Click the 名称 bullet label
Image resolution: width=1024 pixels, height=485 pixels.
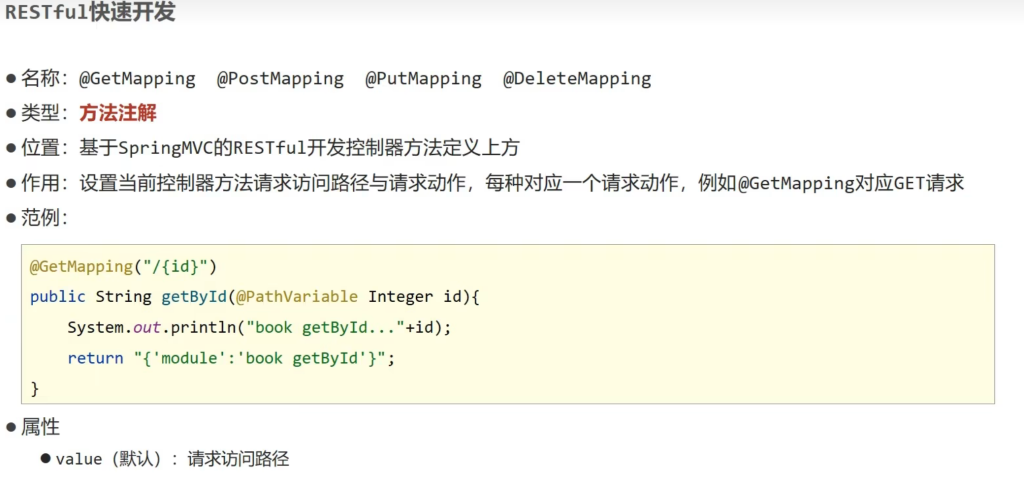click(x=44, y=78)
